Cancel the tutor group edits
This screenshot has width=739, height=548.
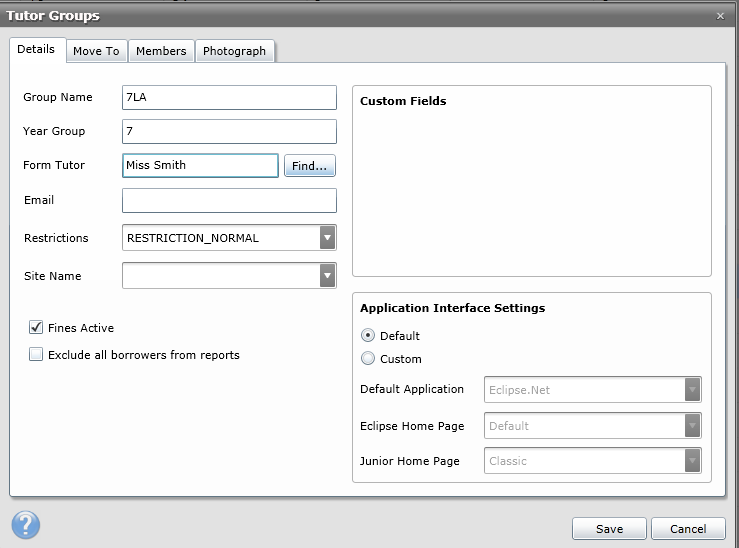pyautogui.click(x=688, y=529)
